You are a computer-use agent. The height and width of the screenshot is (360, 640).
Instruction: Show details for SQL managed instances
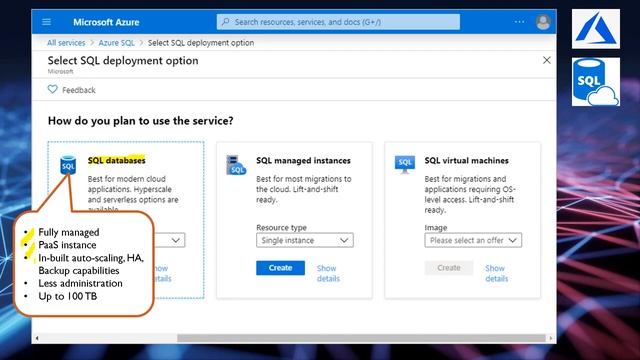[x=328, y=273]
